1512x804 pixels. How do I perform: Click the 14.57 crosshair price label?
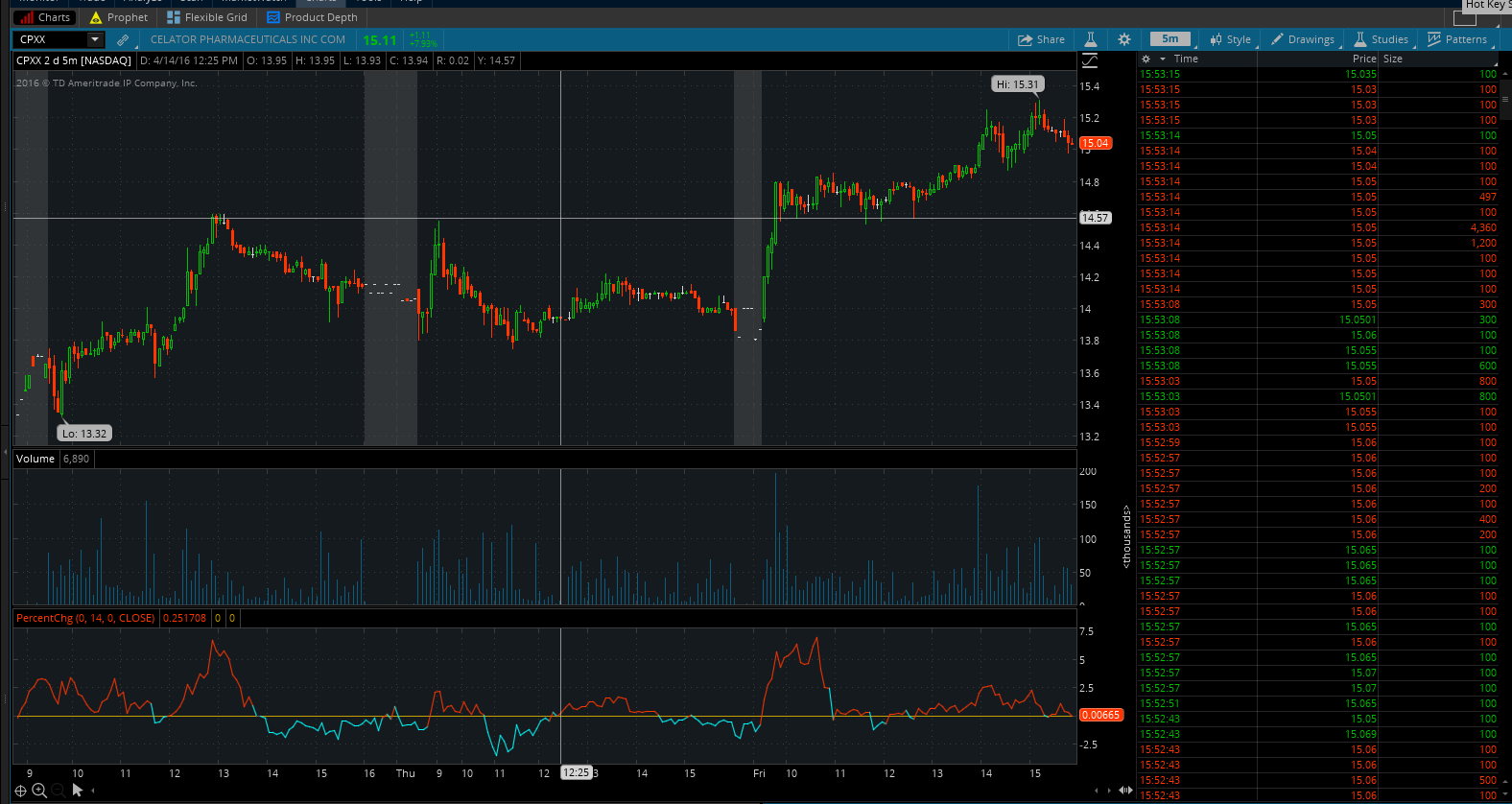1095,218
